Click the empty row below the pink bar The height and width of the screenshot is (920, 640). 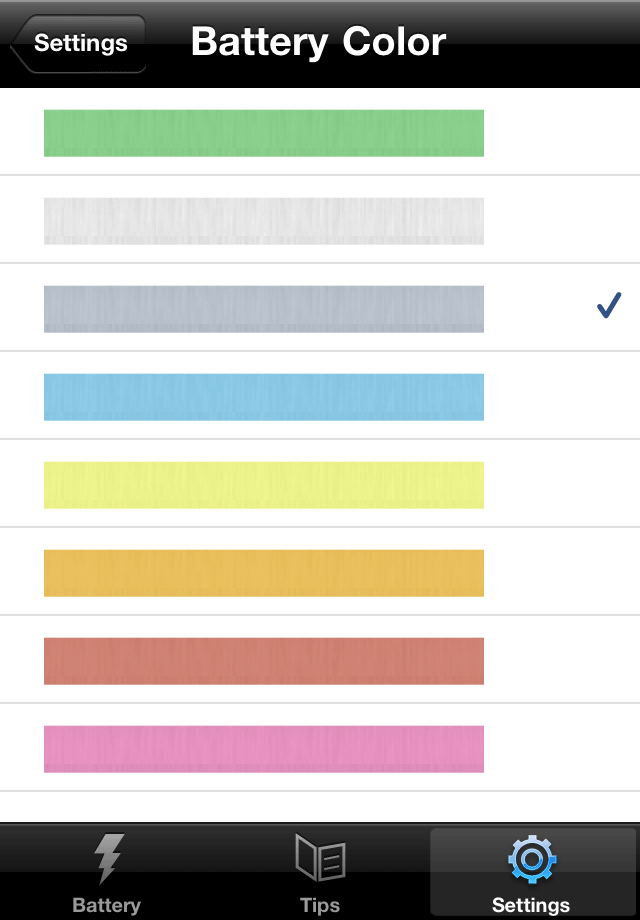coord(320,807)
